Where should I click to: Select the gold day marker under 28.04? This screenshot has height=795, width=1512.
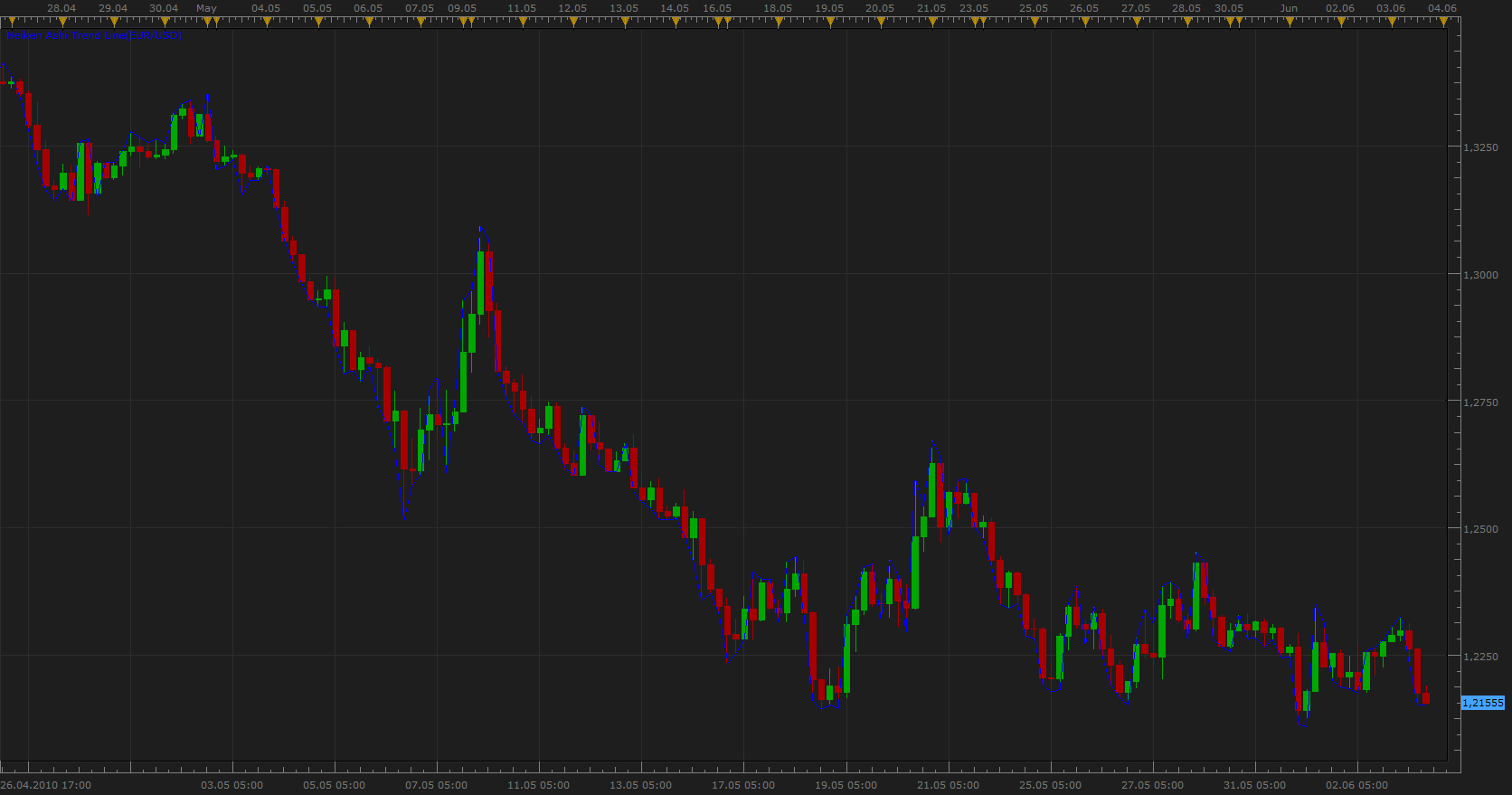click(62, 22)
